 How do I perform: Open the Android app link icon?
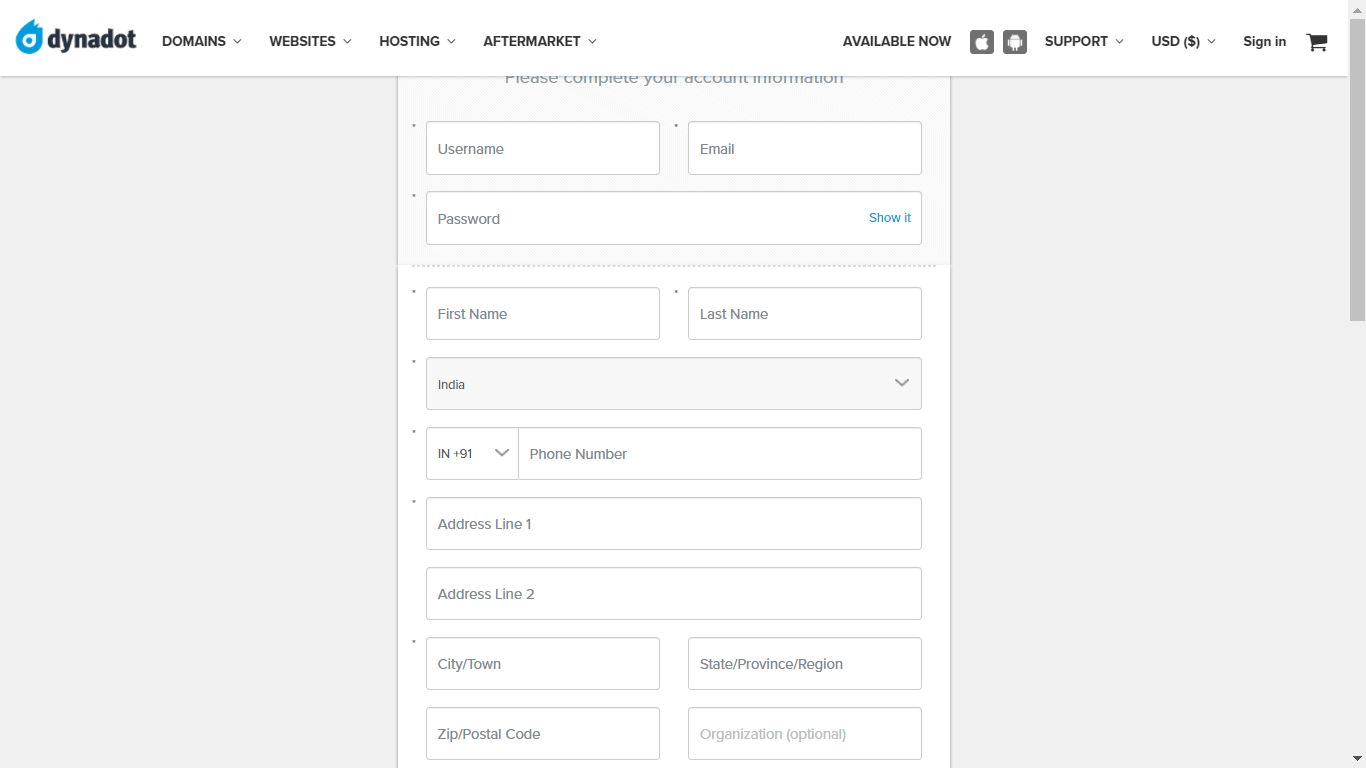1015,42
